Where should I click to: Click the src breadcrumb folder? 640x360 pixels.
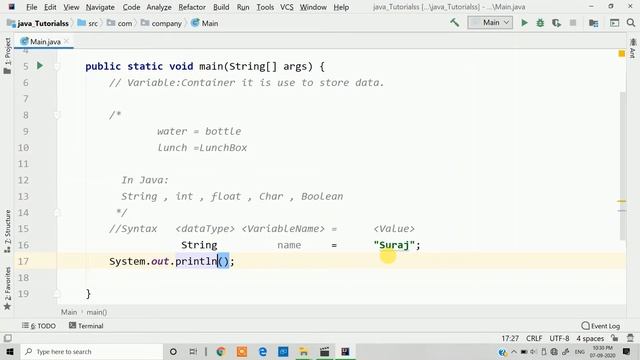click(x=88, y=23)
